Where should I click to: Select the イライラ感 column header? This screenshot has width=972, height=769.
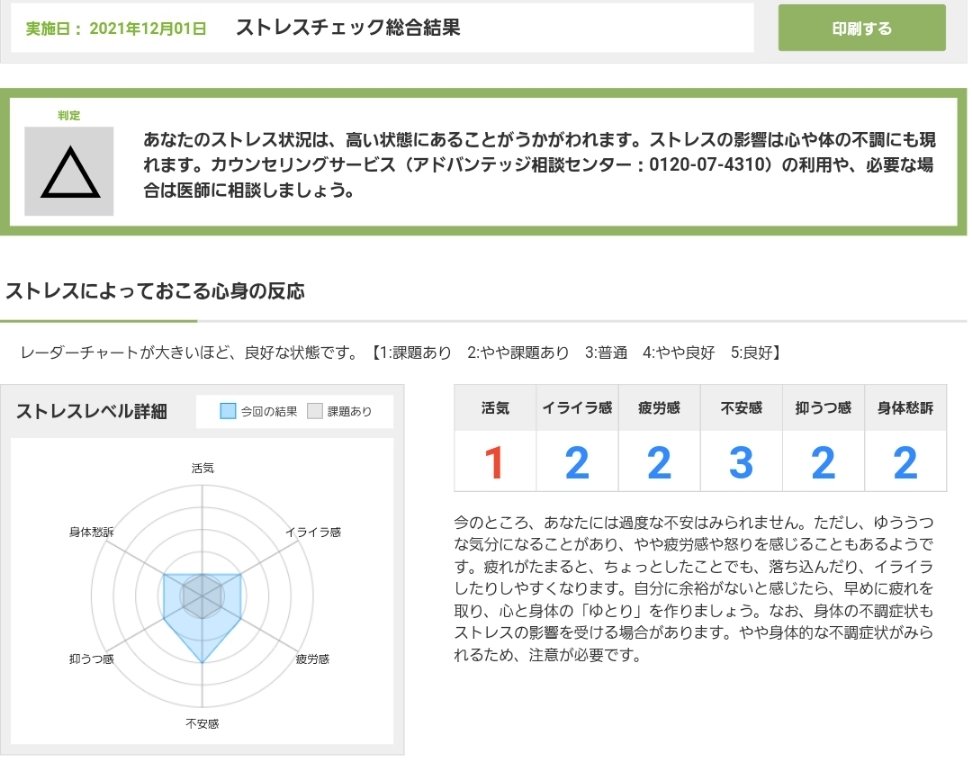coord(577,408)
